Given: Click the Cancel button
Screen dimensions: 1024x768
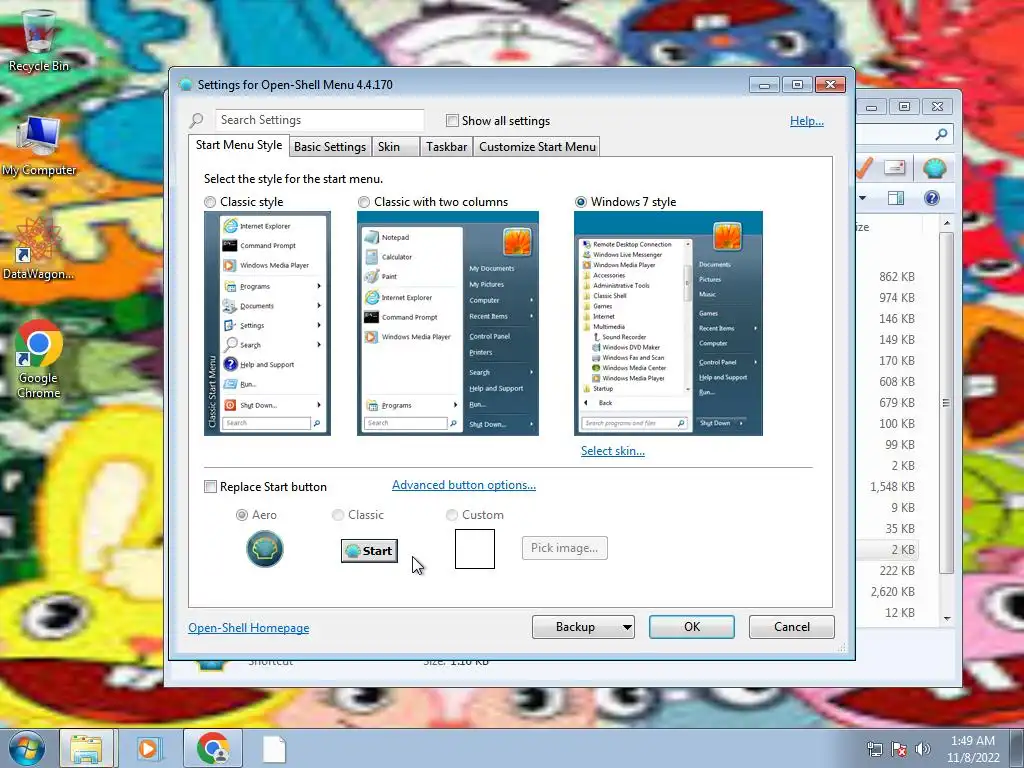Looking at the screenshot, I should coord(792,627).
